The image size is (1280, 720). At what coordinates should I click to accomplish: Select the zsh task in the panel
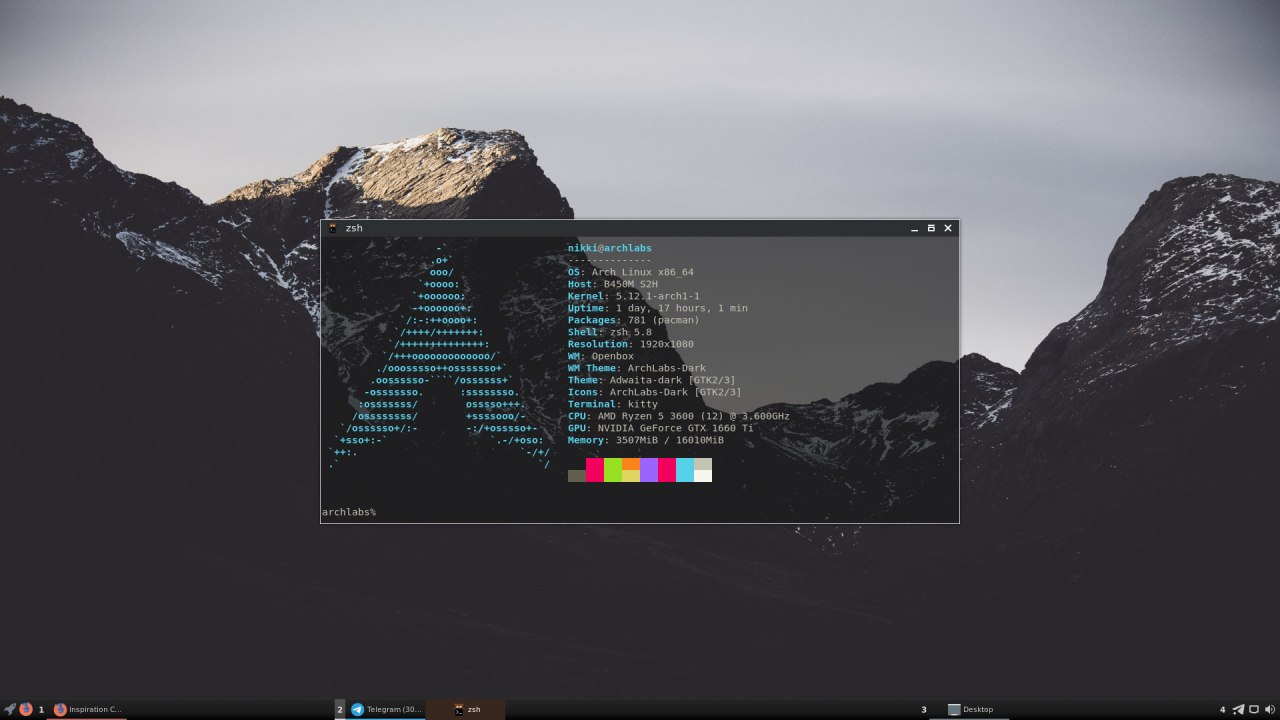466,709
